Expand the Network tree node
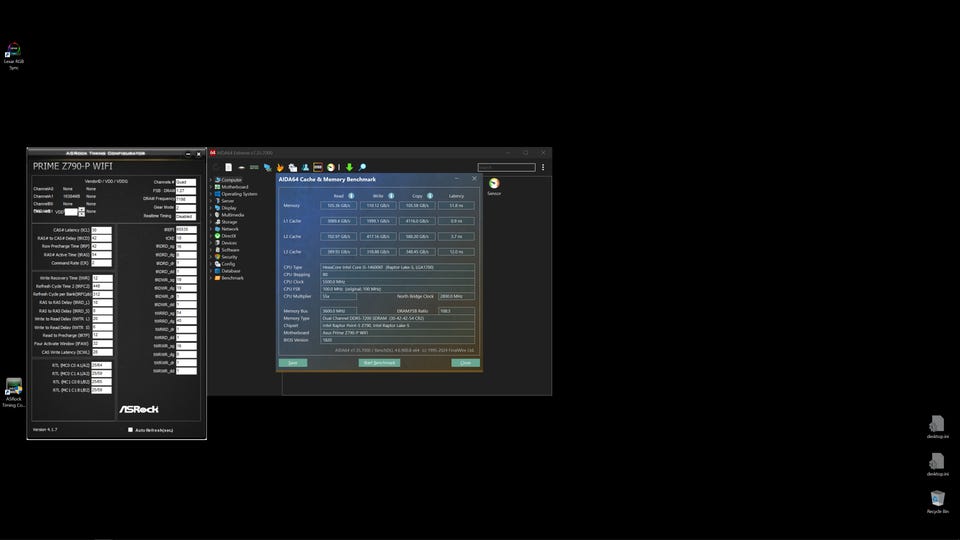The height and width of the screenshot is (540, 960). [x=211, y=229]
